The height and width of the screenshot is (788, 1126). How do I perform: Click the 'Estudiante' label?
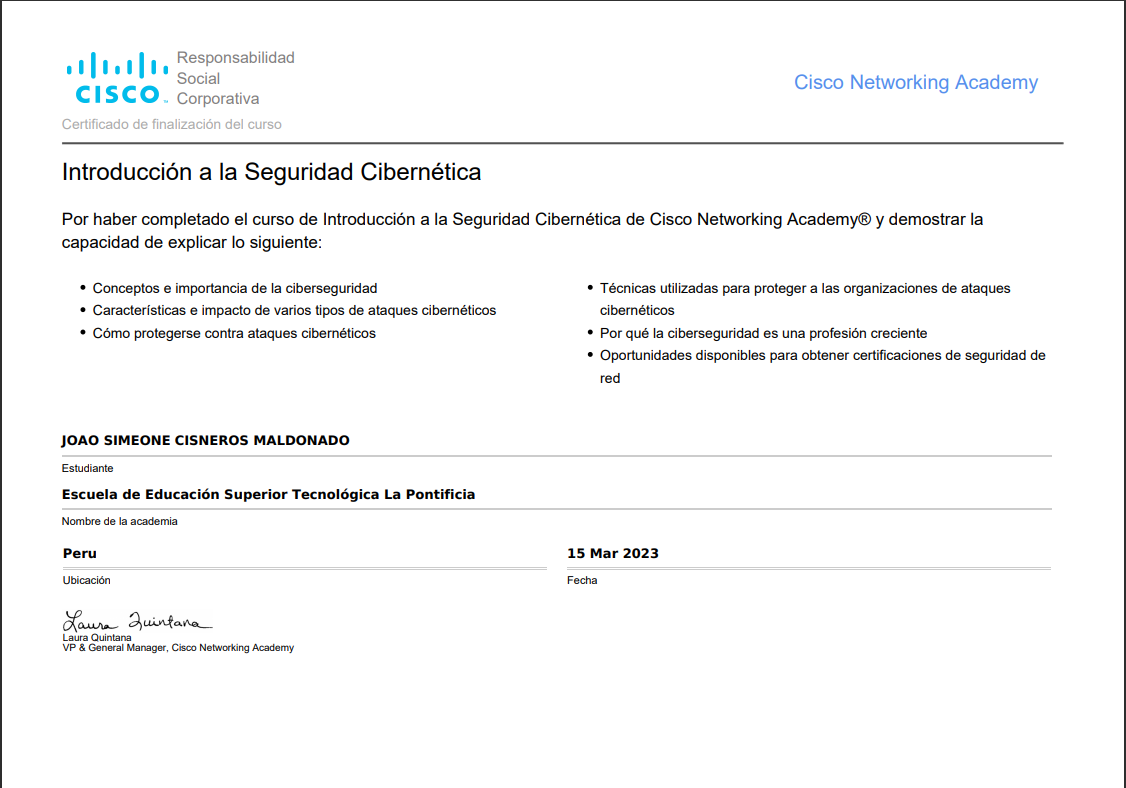coord(88,468)
